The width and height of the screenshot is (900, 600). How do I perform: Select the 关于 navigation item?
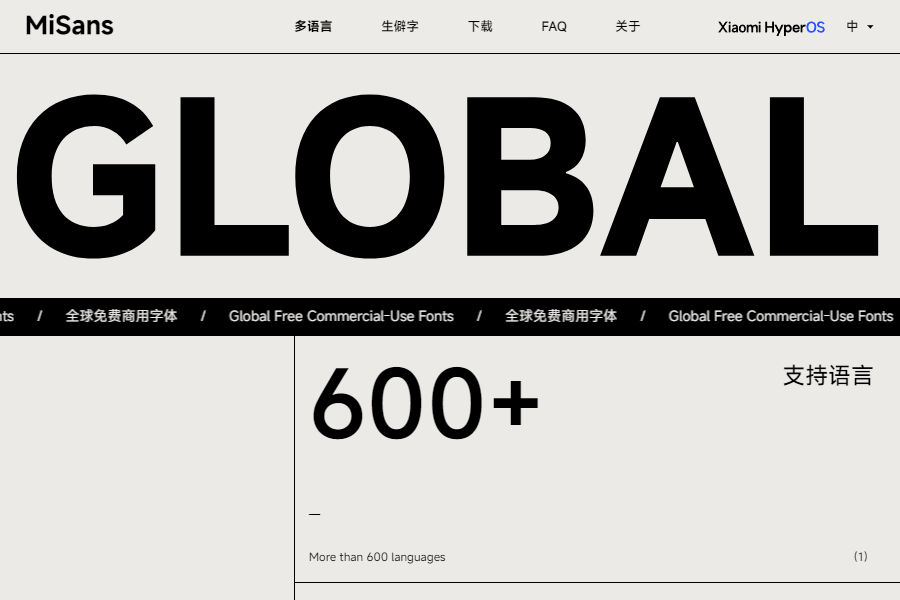pos(628,27)
